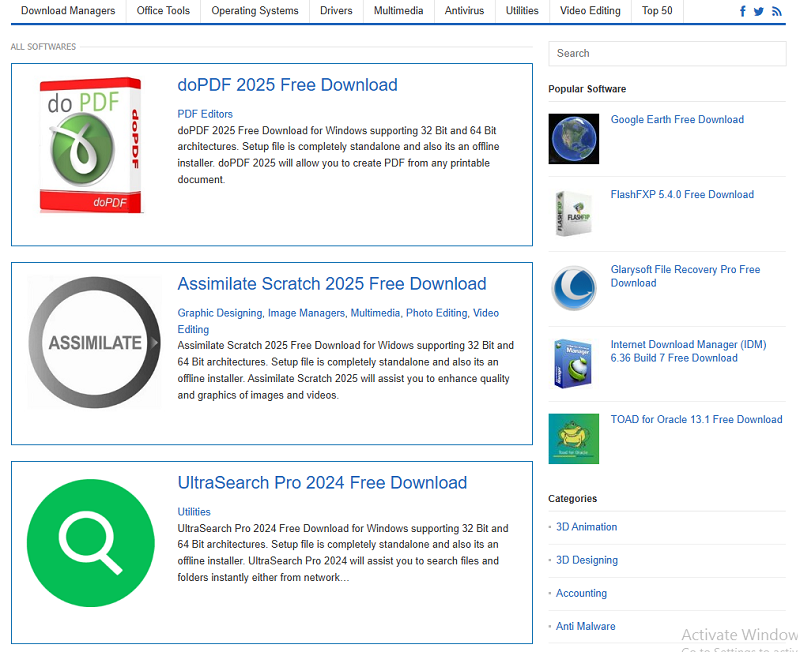800x652 pixels.
Task: Open the Operating Systems menu
Action: pos(255,11)
